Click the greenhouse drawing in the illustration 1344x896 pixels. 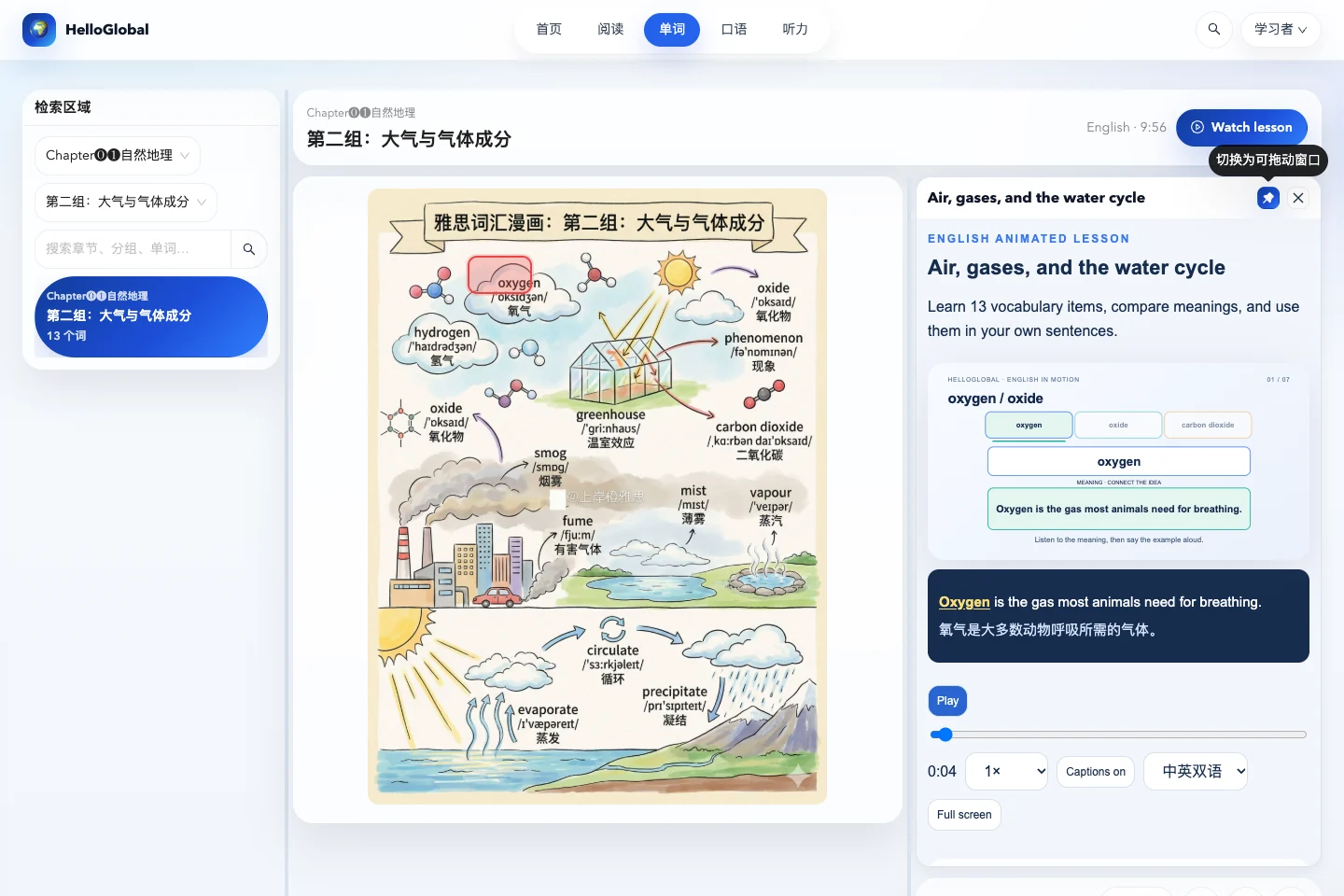click(x=620, y=372)
